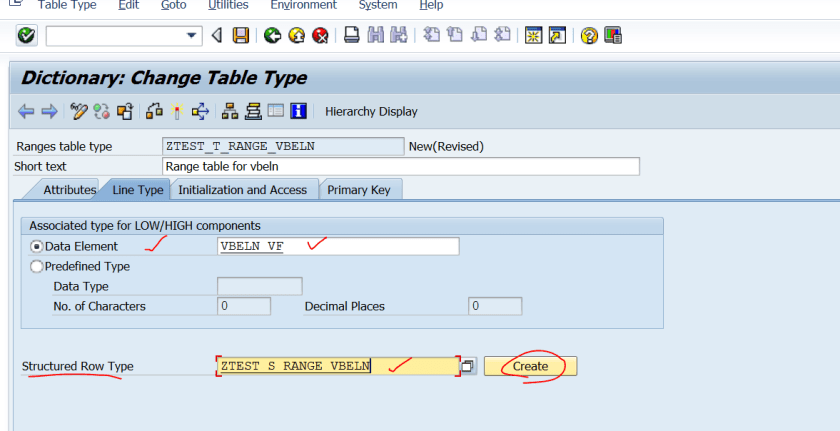This screenshot has width=840, height=431.
Task: Collapse the command field with the triangle icon
Action: click(x=216, y=36)
